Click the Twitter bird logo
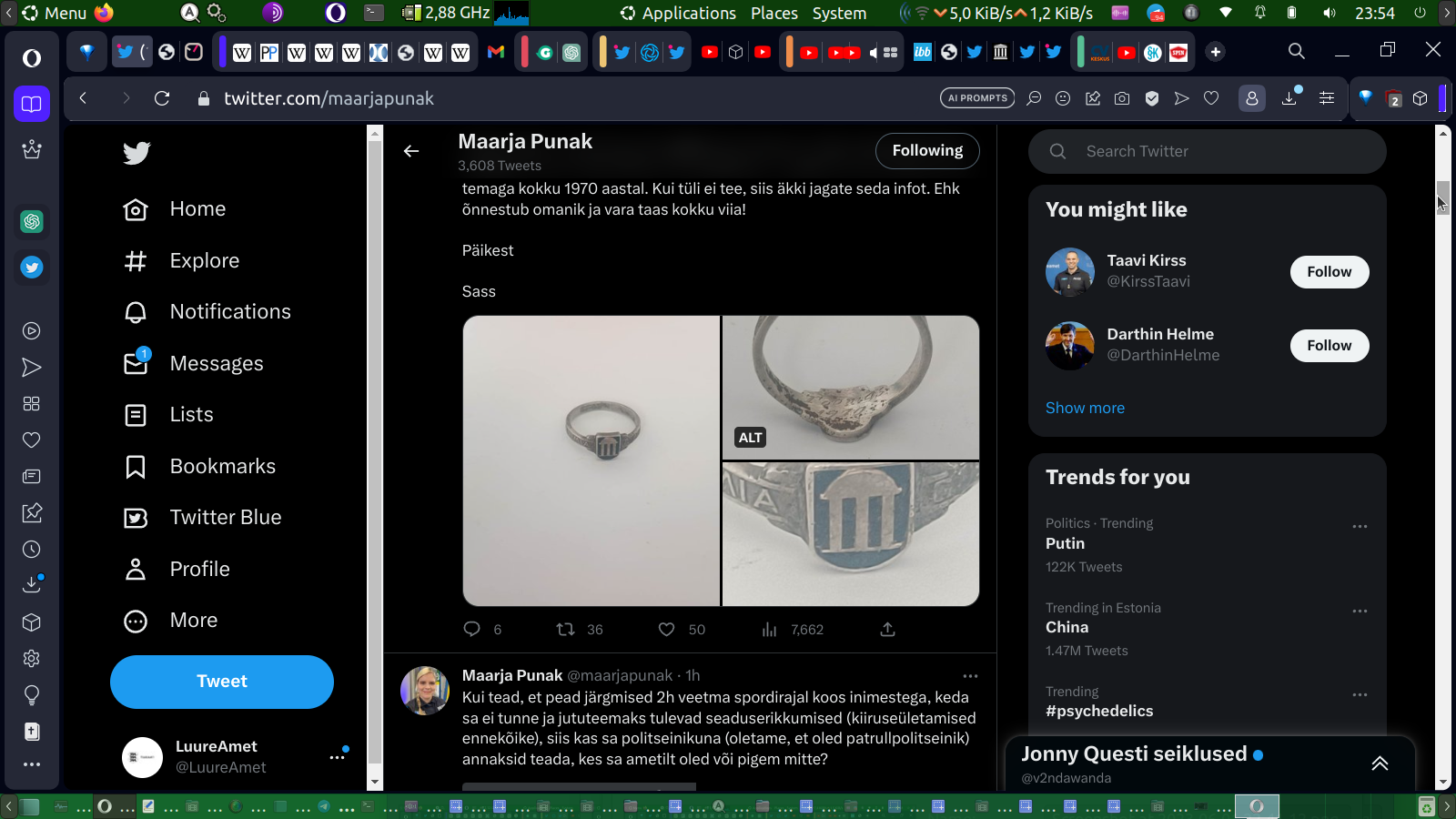This screenshot has height=819, width=1456. tap(136, 153)
